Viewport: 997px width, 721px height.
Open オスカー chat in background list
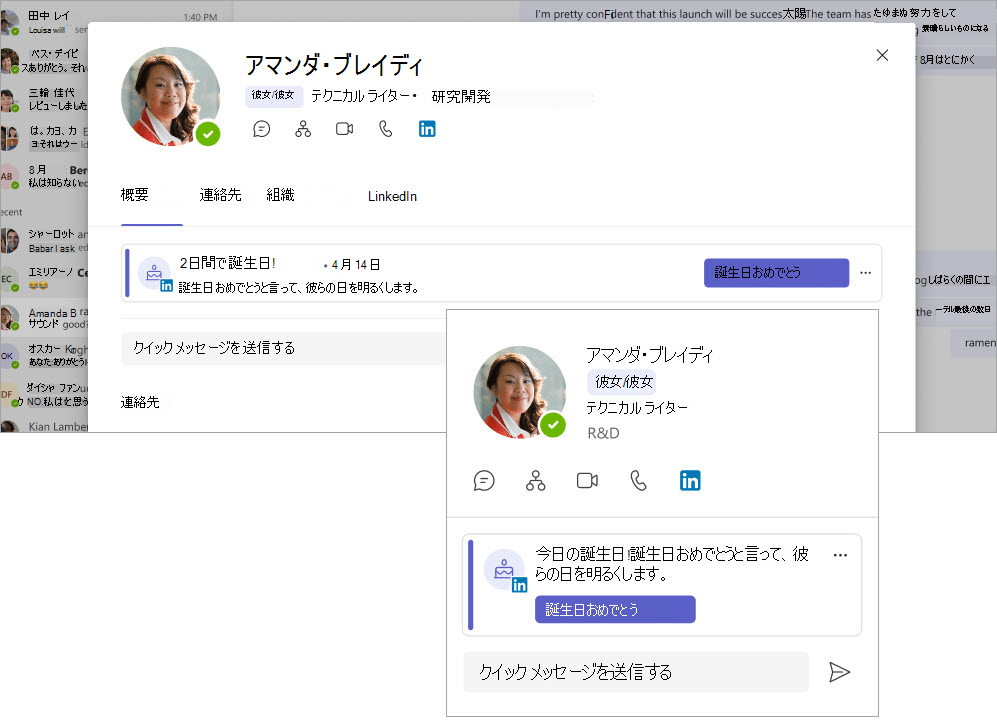point(45,355)
